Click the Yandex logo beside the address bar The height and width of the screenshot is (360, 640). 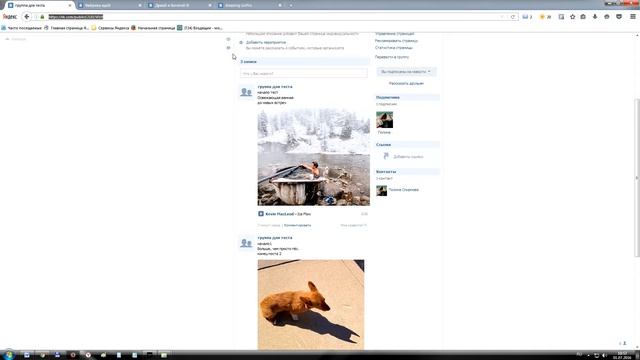point(10,17)
